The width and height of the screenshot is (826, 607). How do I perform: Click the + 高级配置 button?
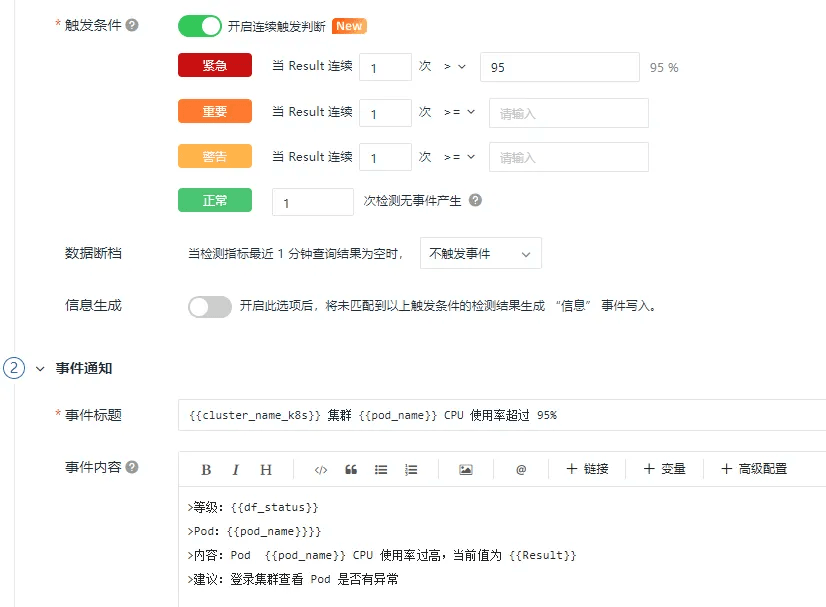[x=754, y=469]
